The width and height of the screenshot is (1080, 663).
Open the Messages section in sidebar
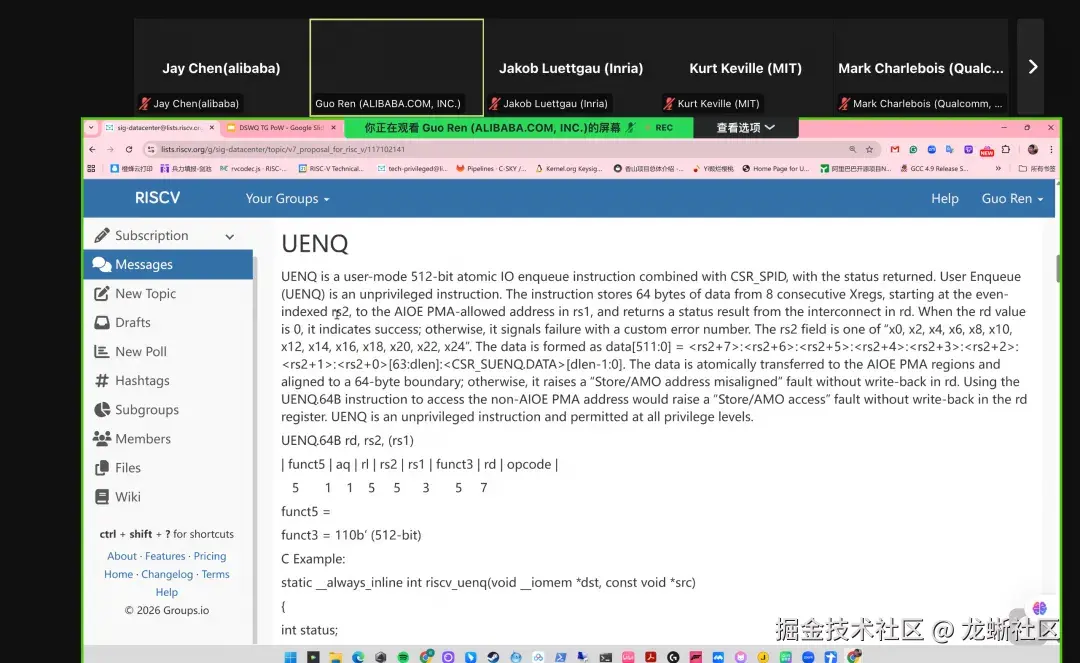pos(168,264)
